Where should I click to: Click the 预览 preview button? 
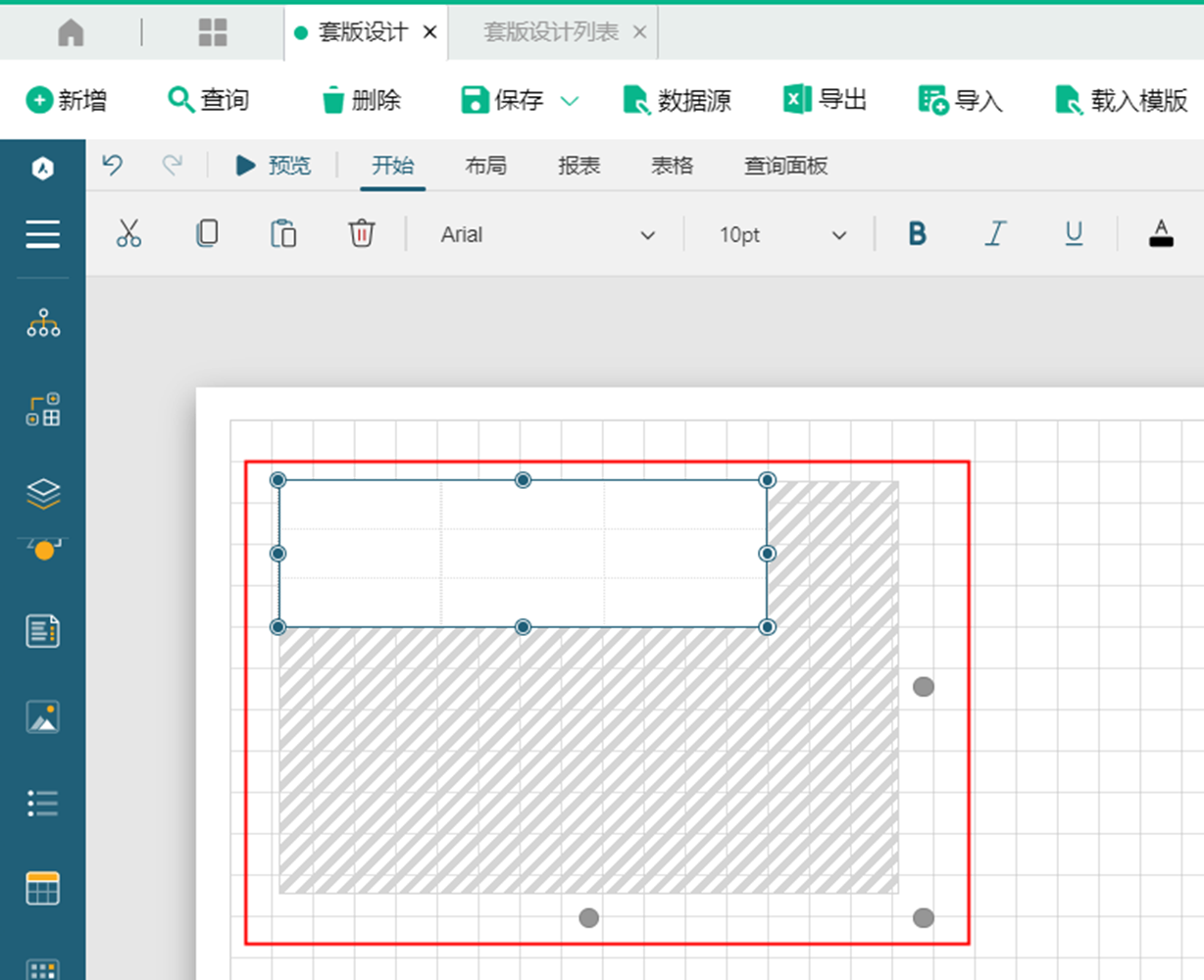(x=274, y=166)
